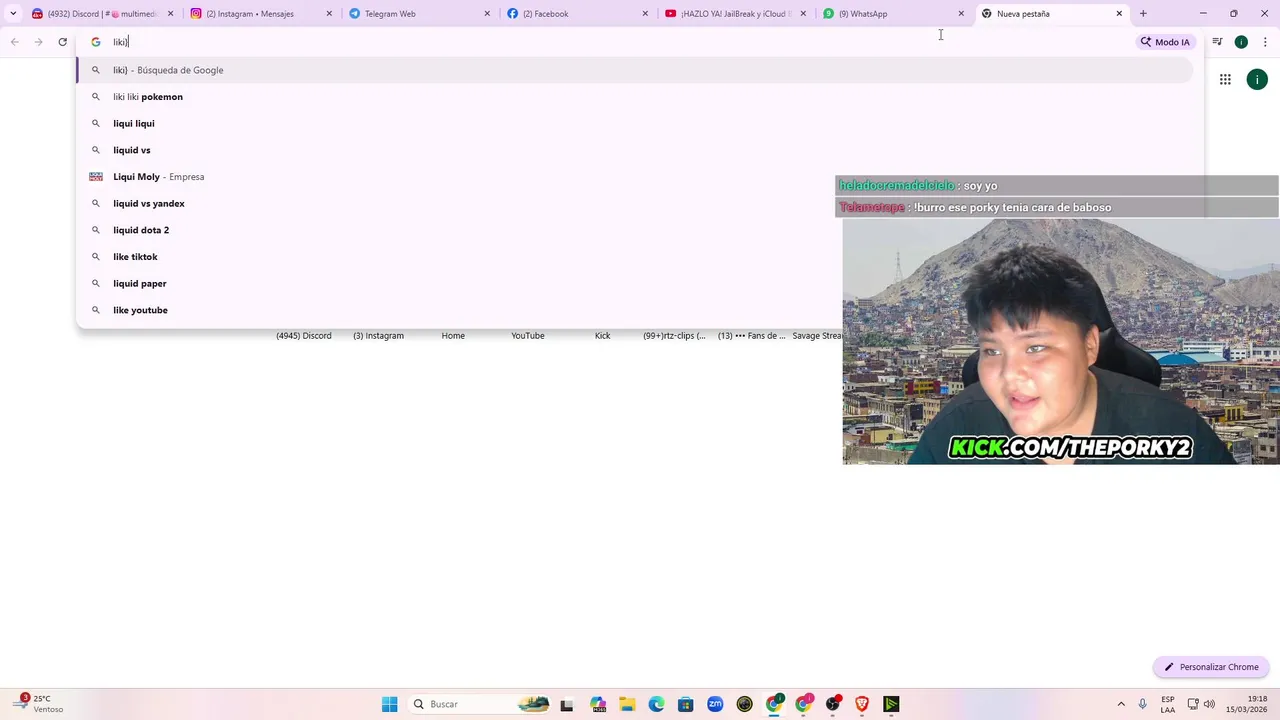Open File Explorer from the taskbar
The image size is (1280, 720).
[627, 704]
